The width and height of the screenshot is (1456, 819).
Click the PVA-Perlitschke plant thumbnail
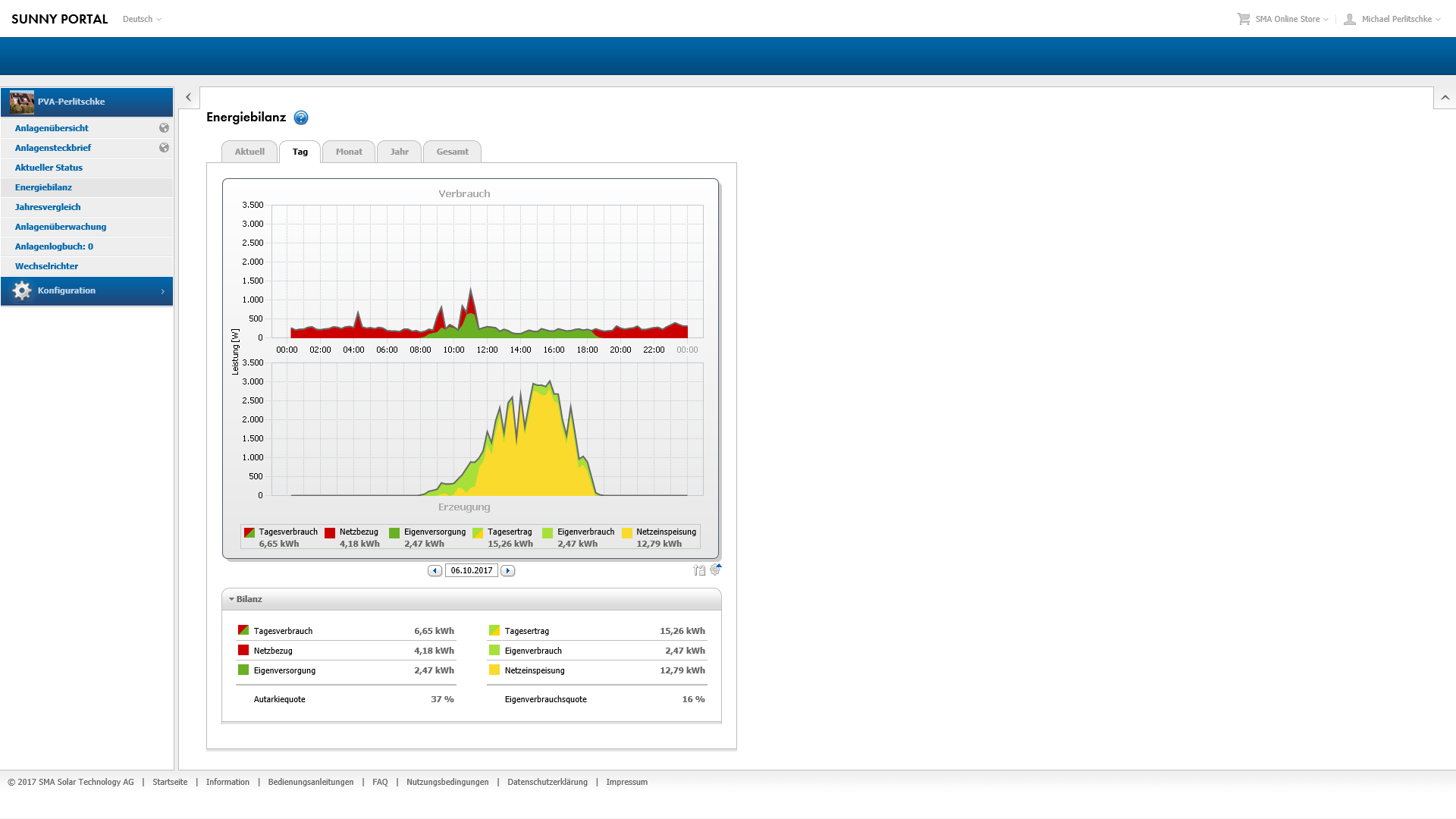22,102
